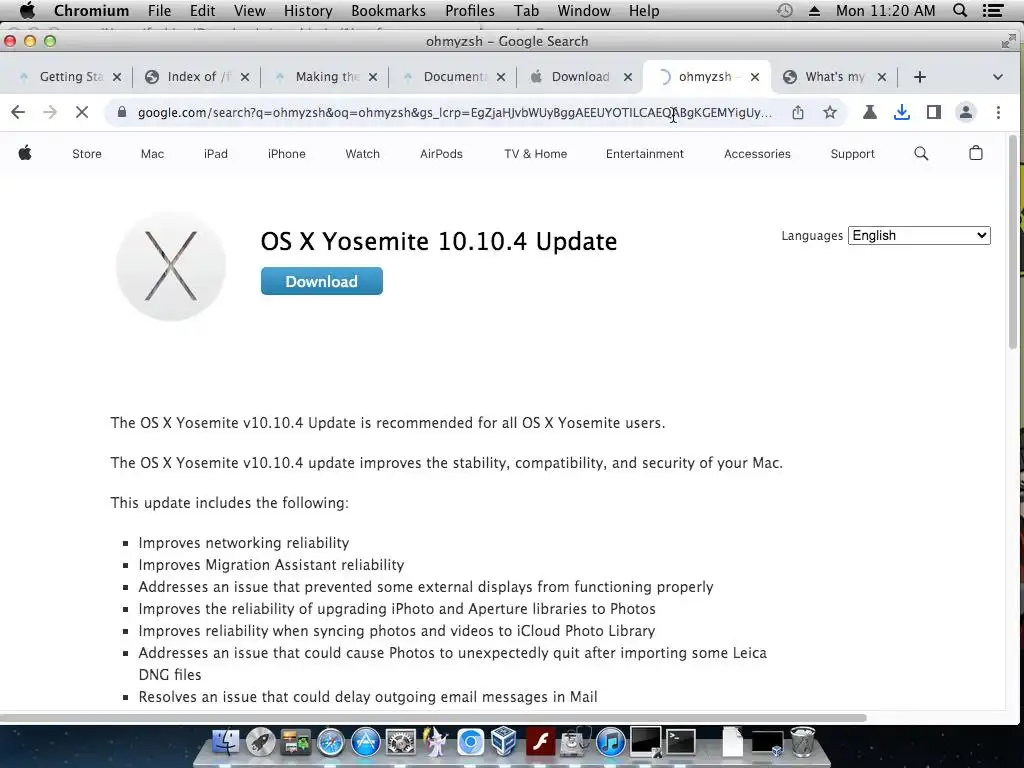Open the browser downloads icon
This screenshot has height=768, width=1024.
click(902, 112)
